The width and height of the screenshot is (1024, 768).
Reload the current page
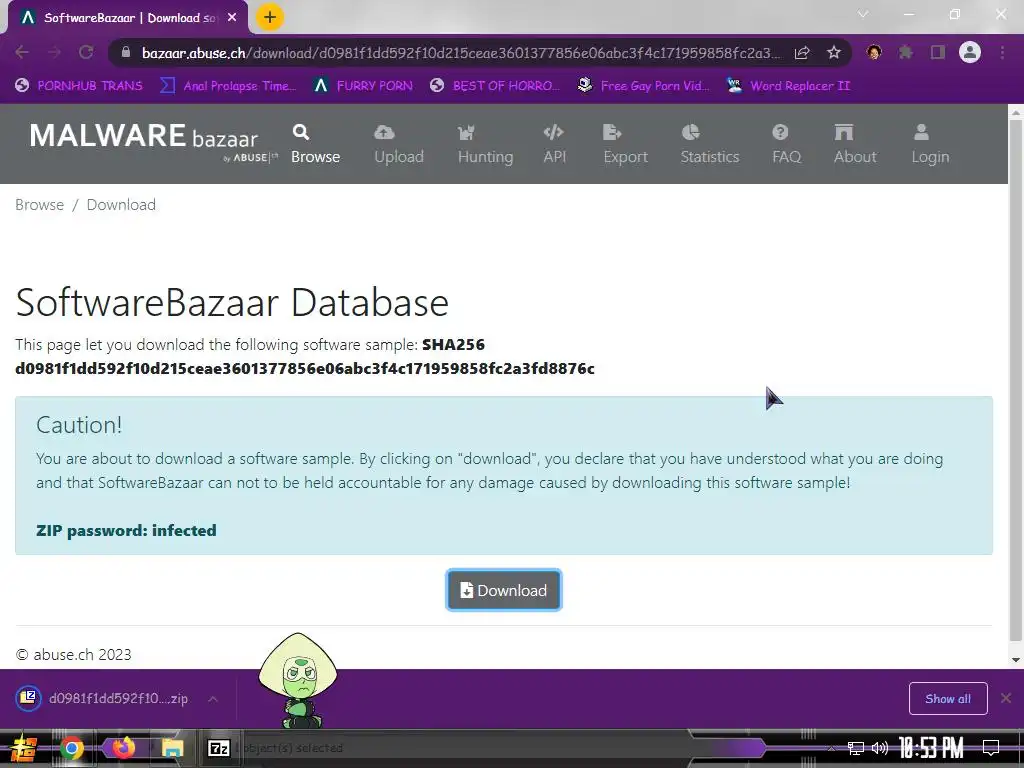tap(86, 52)
